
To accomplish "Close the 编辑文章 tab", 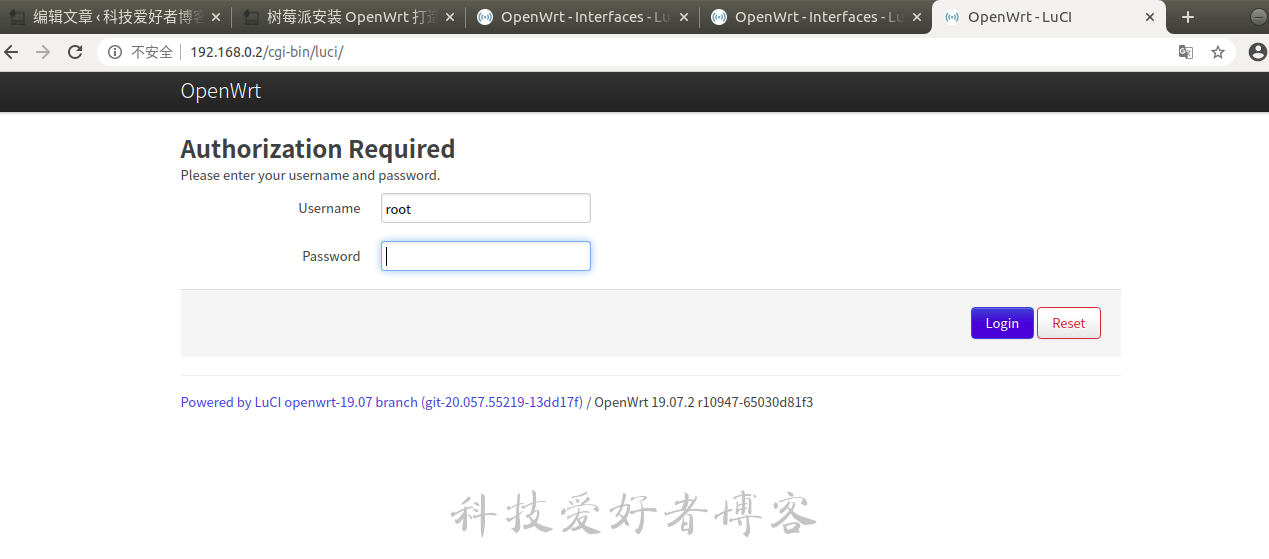I will pos(216,17).
